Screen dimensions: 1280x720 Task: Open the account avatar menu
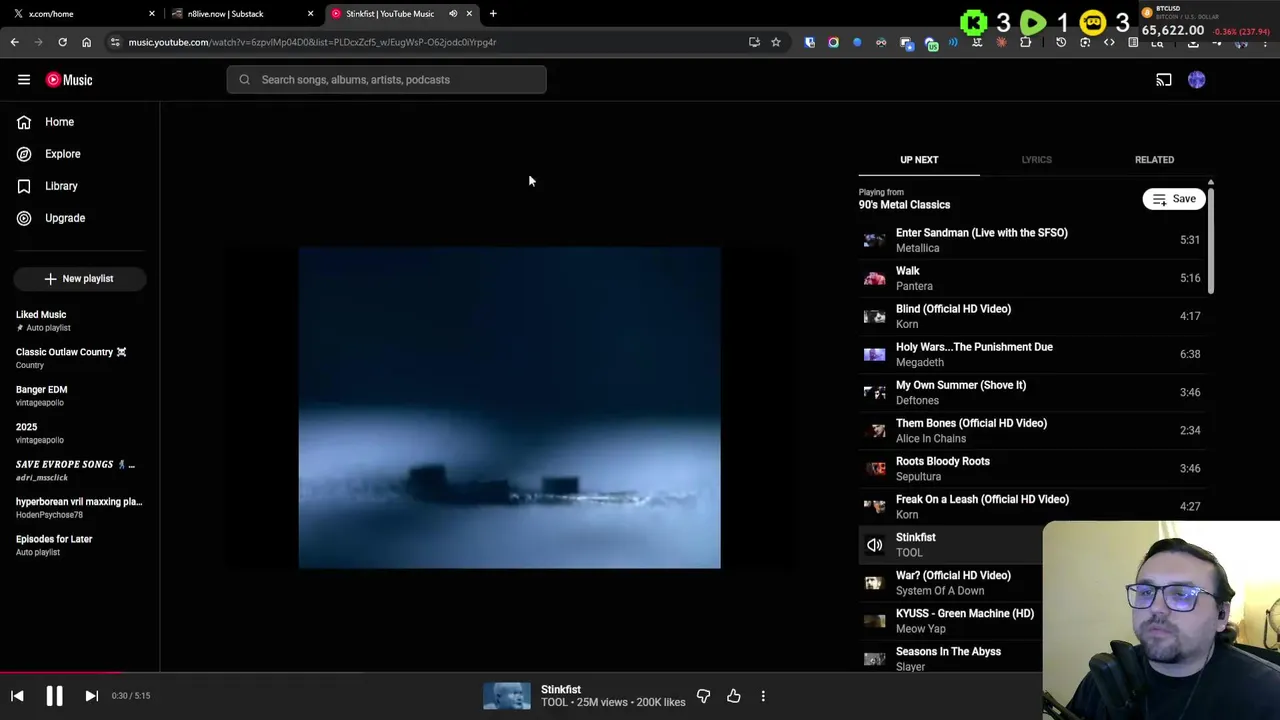1197,80
